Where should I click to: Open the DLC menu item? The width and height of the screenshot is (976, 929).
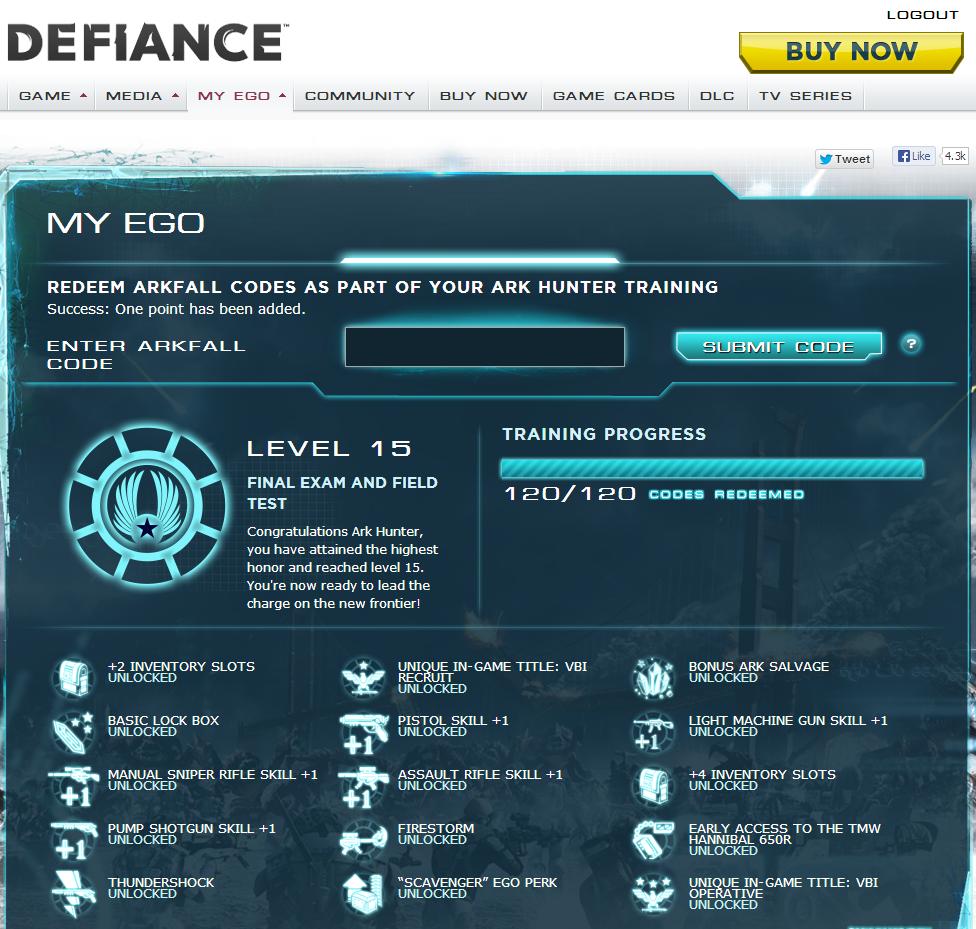coord(717,96)
